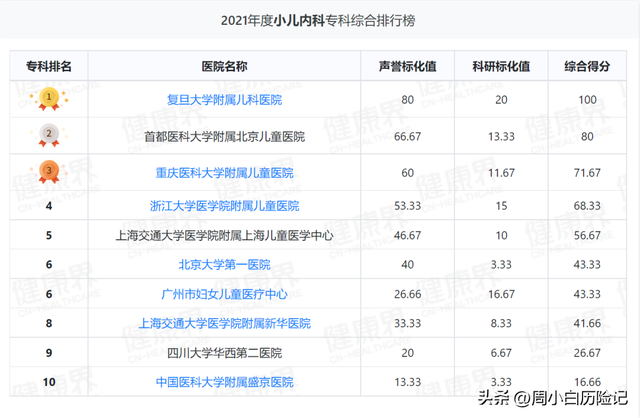Open 浙江大学医学院附属儿童医院 link

click(x=224, y=206)
